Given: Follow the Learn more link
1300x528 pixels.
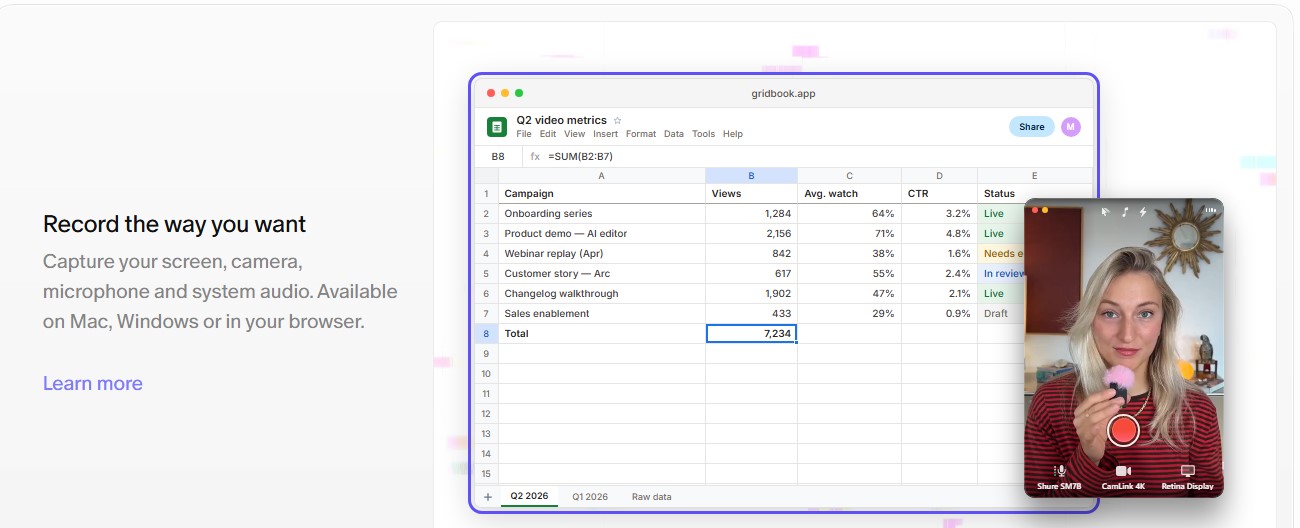Looking at the screenshot, I should pyautogui.click(x=93, y=383).
